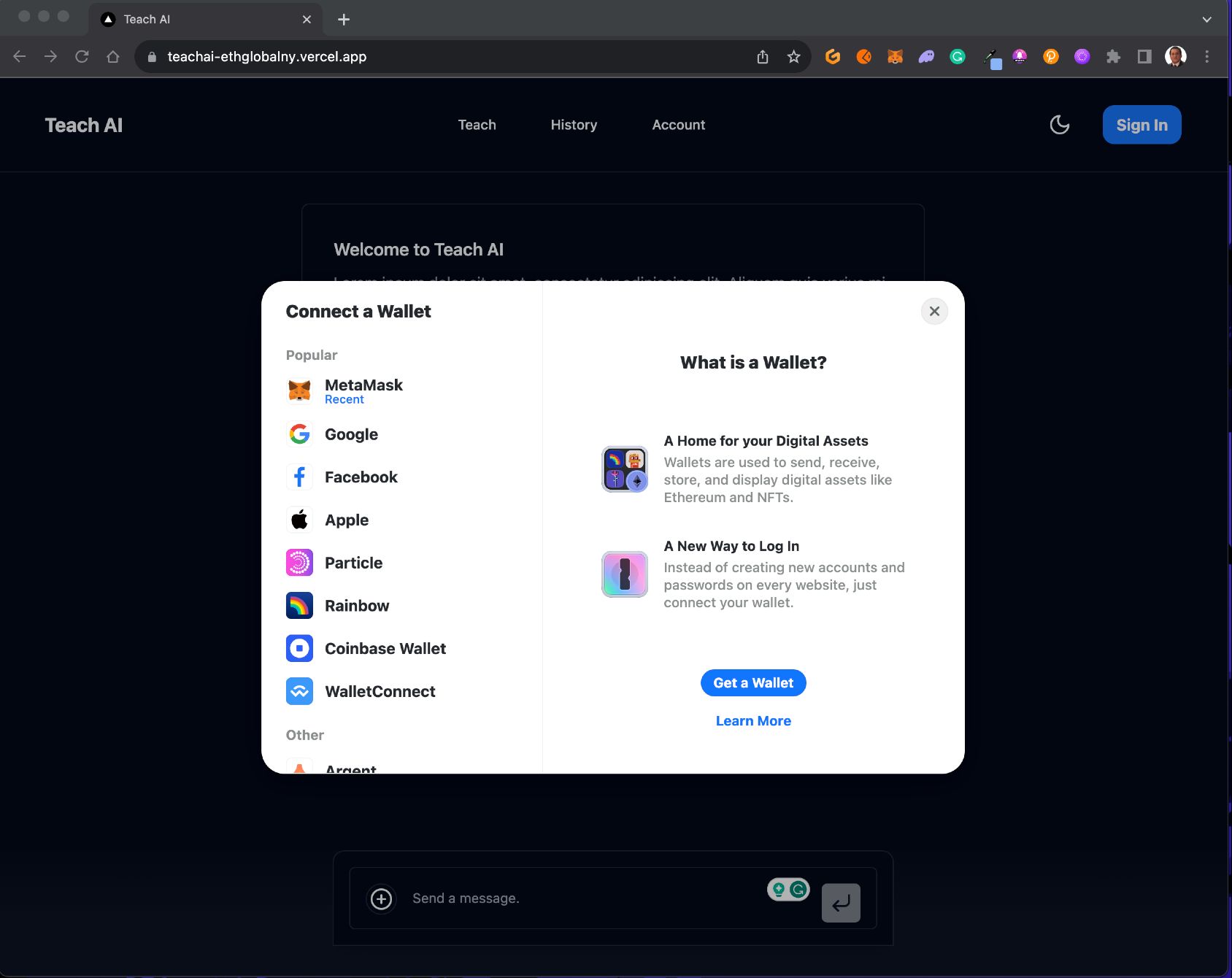Image resolution: width=1232 pixels, height=978 pixels.
Task: Choose the Google logo icon
Action: [x=299, y=434]
